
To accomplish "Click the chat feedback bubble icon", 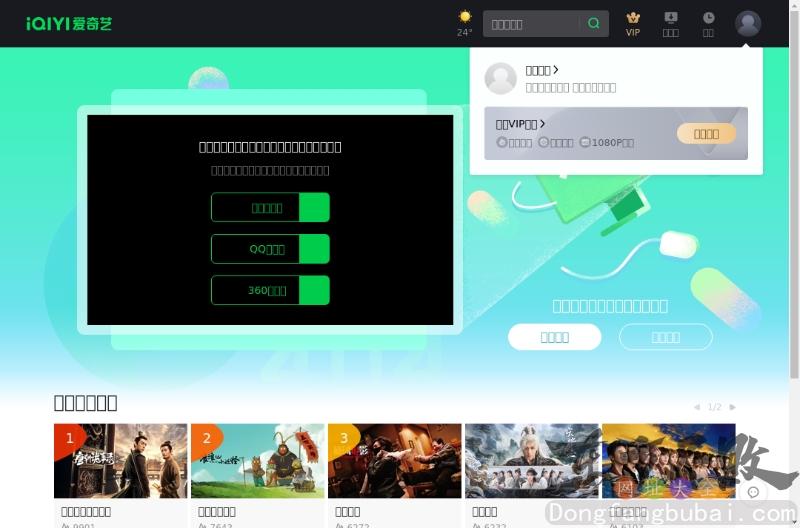I will pyautogui.click(x=753, y=492).
